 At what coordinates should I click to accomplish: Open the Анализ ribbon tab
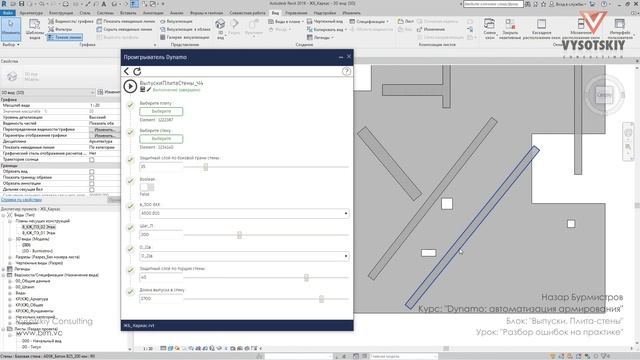176,13
